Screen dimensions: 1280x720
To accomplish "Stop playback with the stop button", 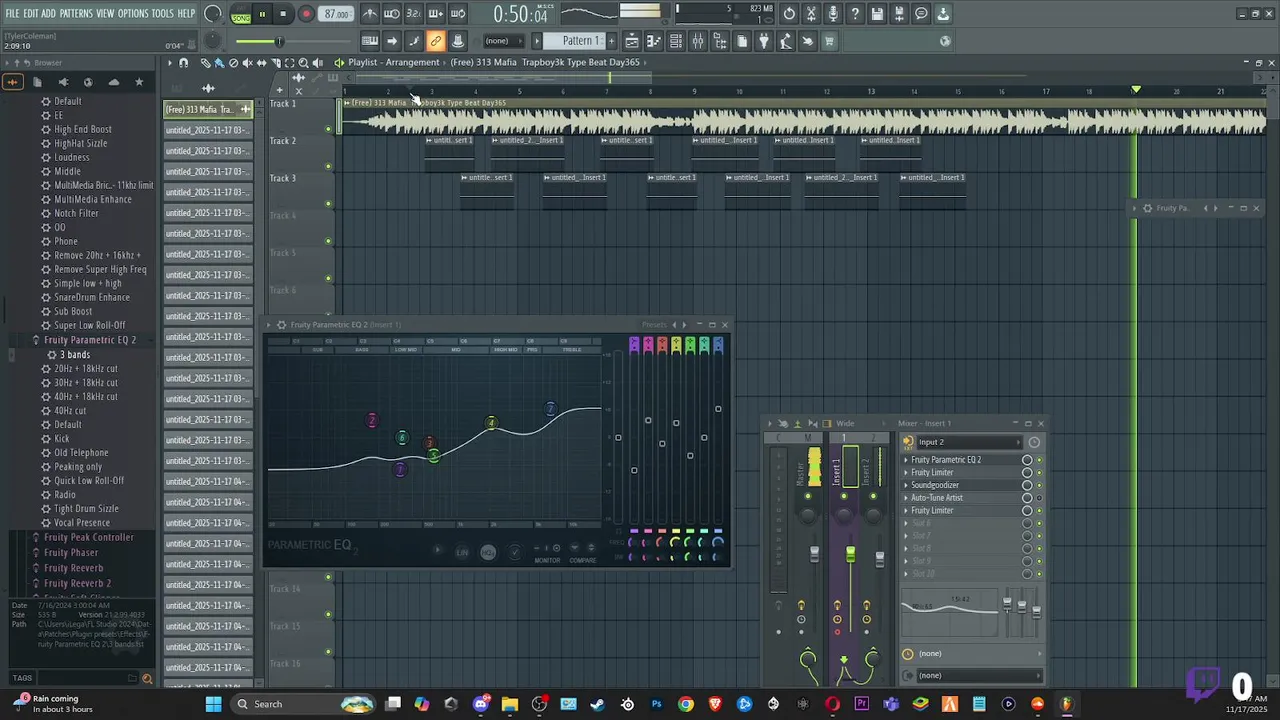I will click(283, 14).
